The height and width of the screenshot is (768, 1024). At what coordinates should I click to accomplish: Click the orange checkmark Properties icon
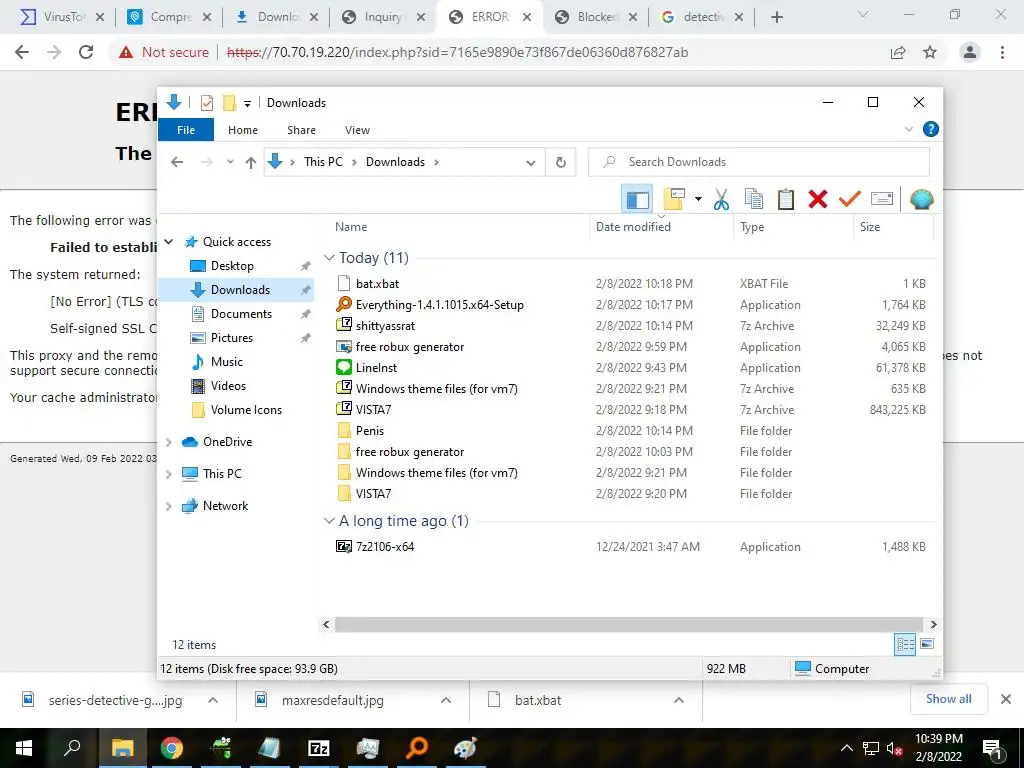(850, 199)
